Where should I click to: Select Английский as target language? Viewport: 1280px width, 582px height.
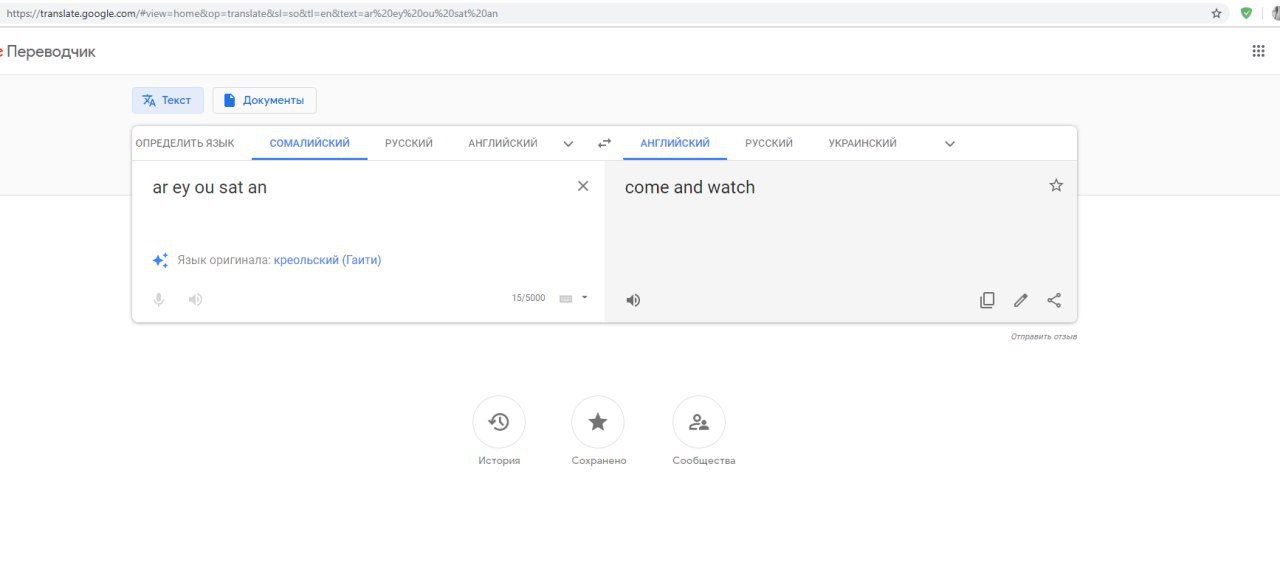pos(675,143)
